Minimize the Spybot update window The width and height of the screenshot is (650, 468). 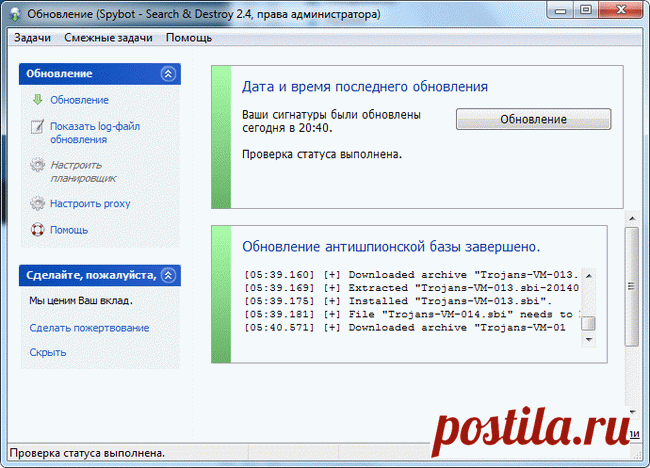click(x=560, y=10)
